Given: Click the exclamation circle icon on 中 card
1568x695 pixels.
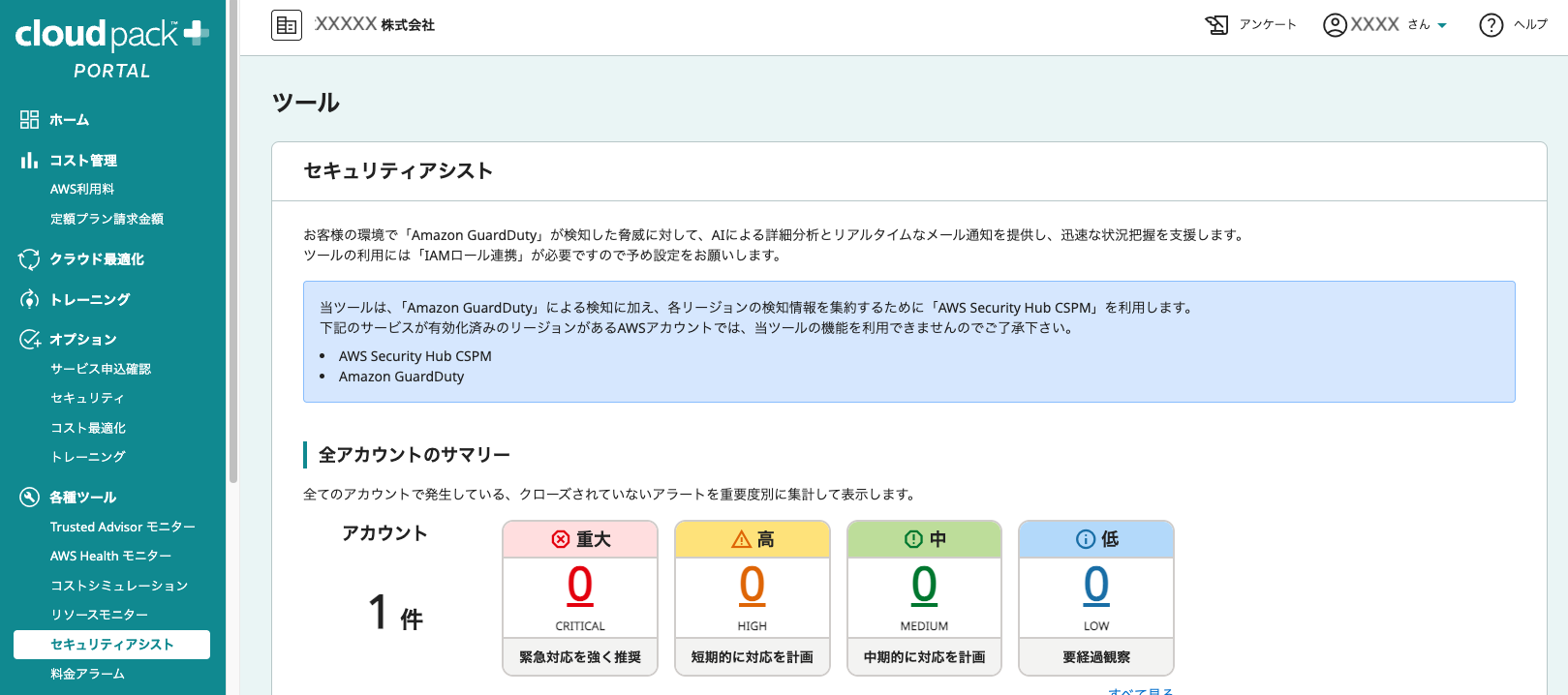Looking at the screenshot, I should 913,539.
